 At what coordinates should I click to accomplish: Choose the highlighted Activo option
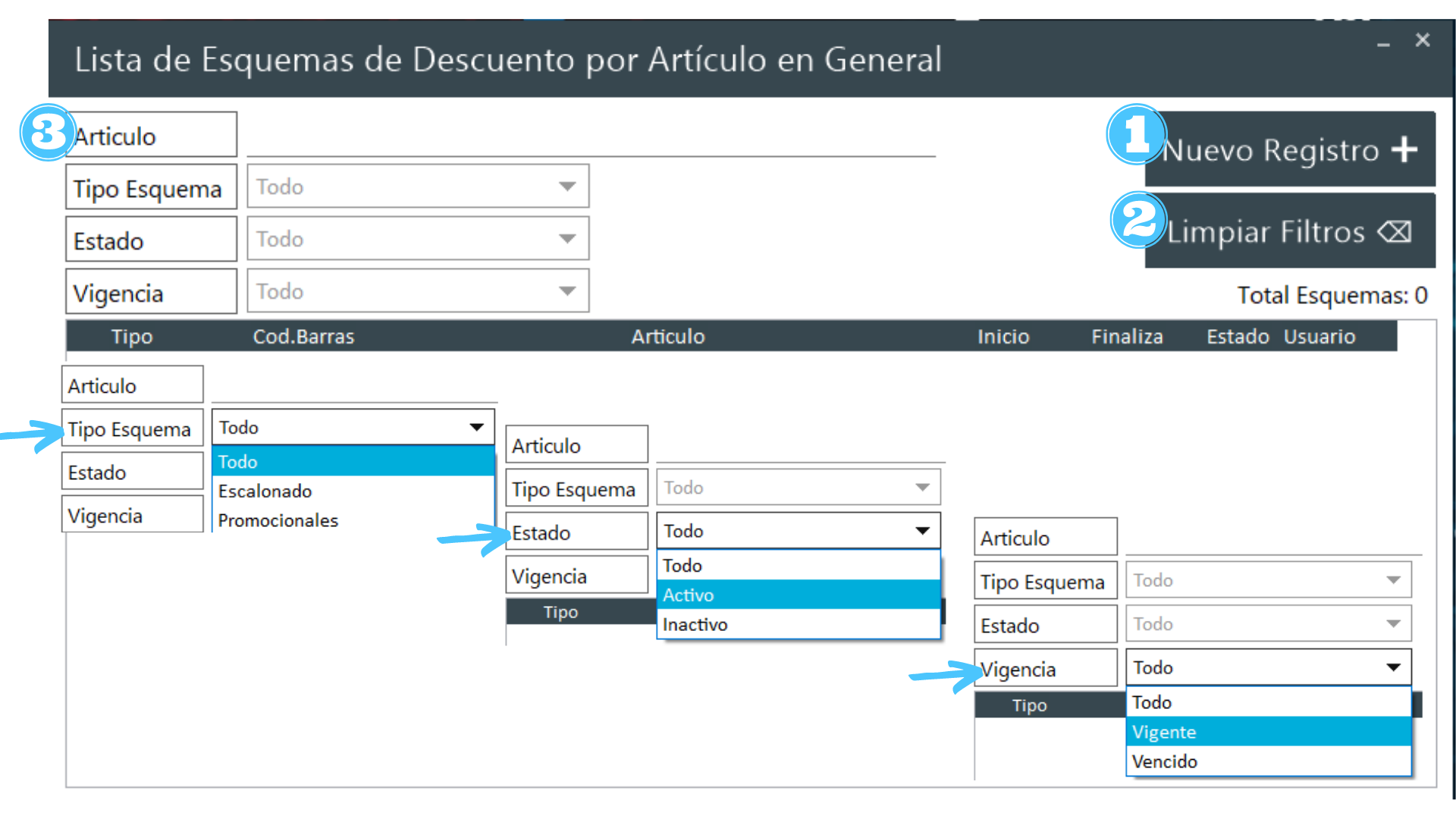tap(689, 595)
